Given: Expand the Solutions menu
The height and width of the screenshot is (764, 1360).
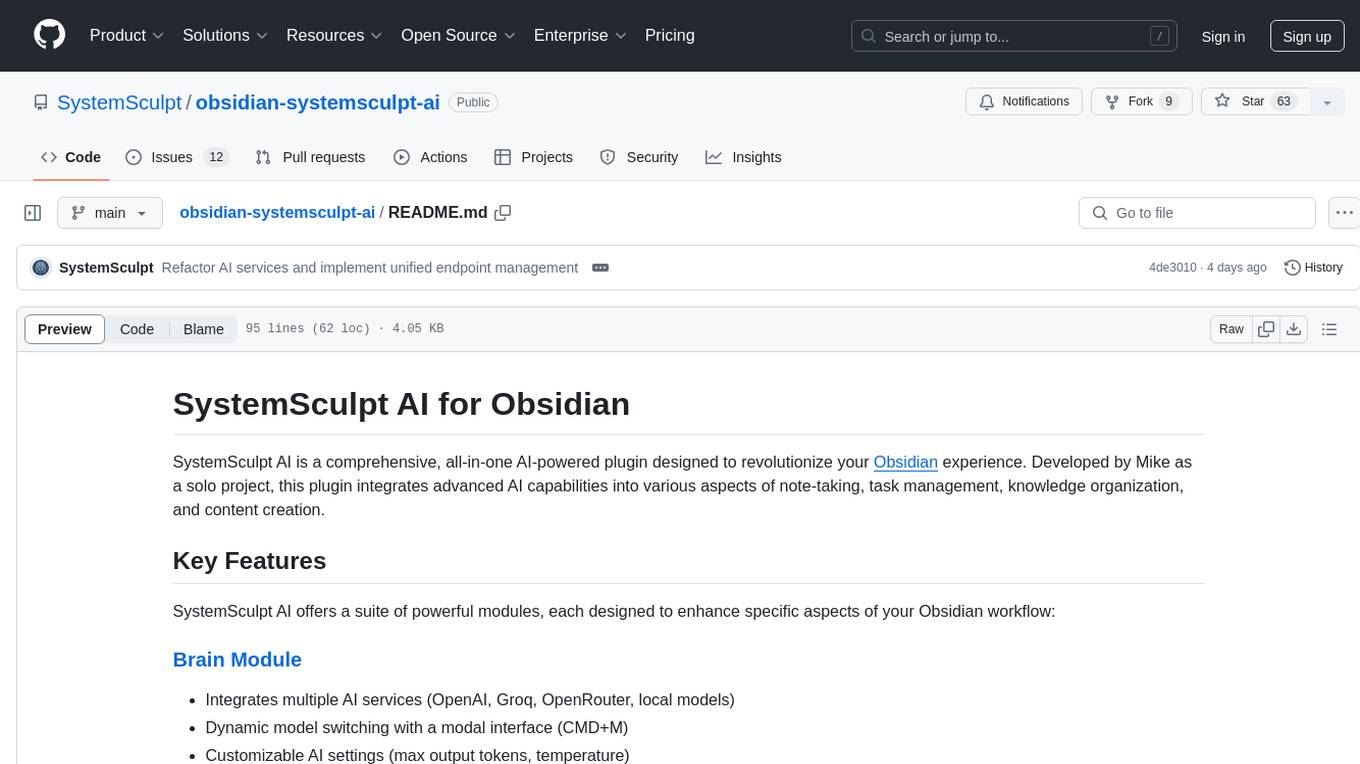Looking at the screenshot, I should click(x=225, y=35).
